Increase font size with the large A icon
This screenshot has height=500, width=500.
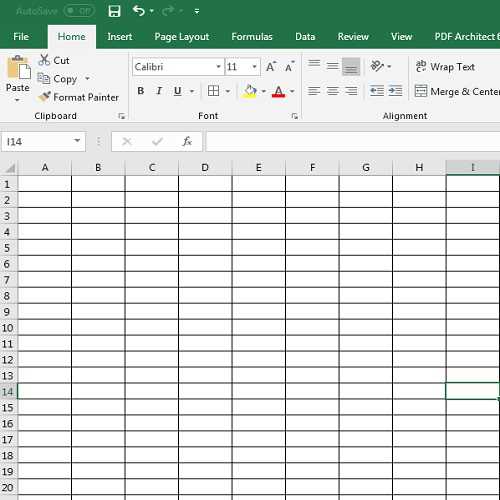[x=271, y=66]
